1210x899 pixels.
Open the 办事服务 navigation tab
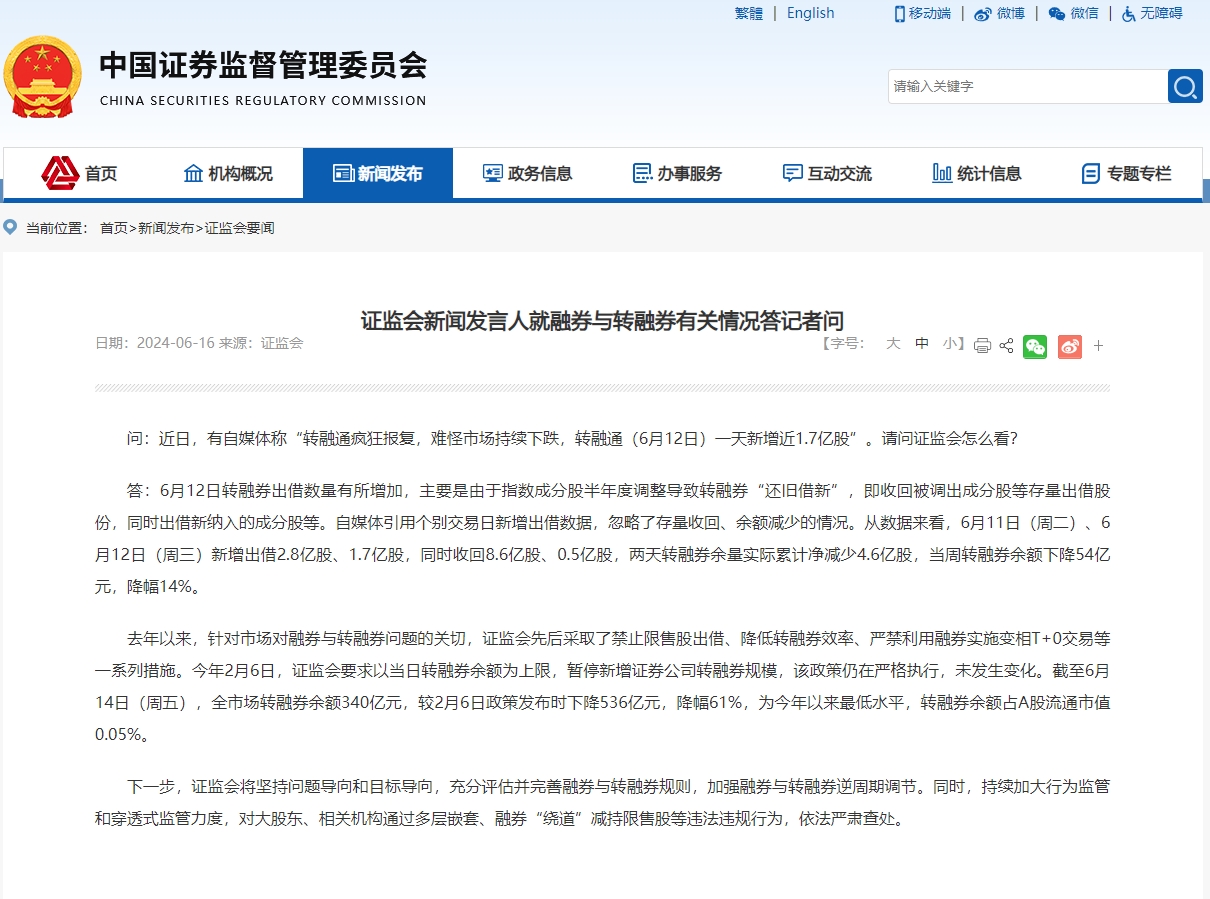[677, 173]
